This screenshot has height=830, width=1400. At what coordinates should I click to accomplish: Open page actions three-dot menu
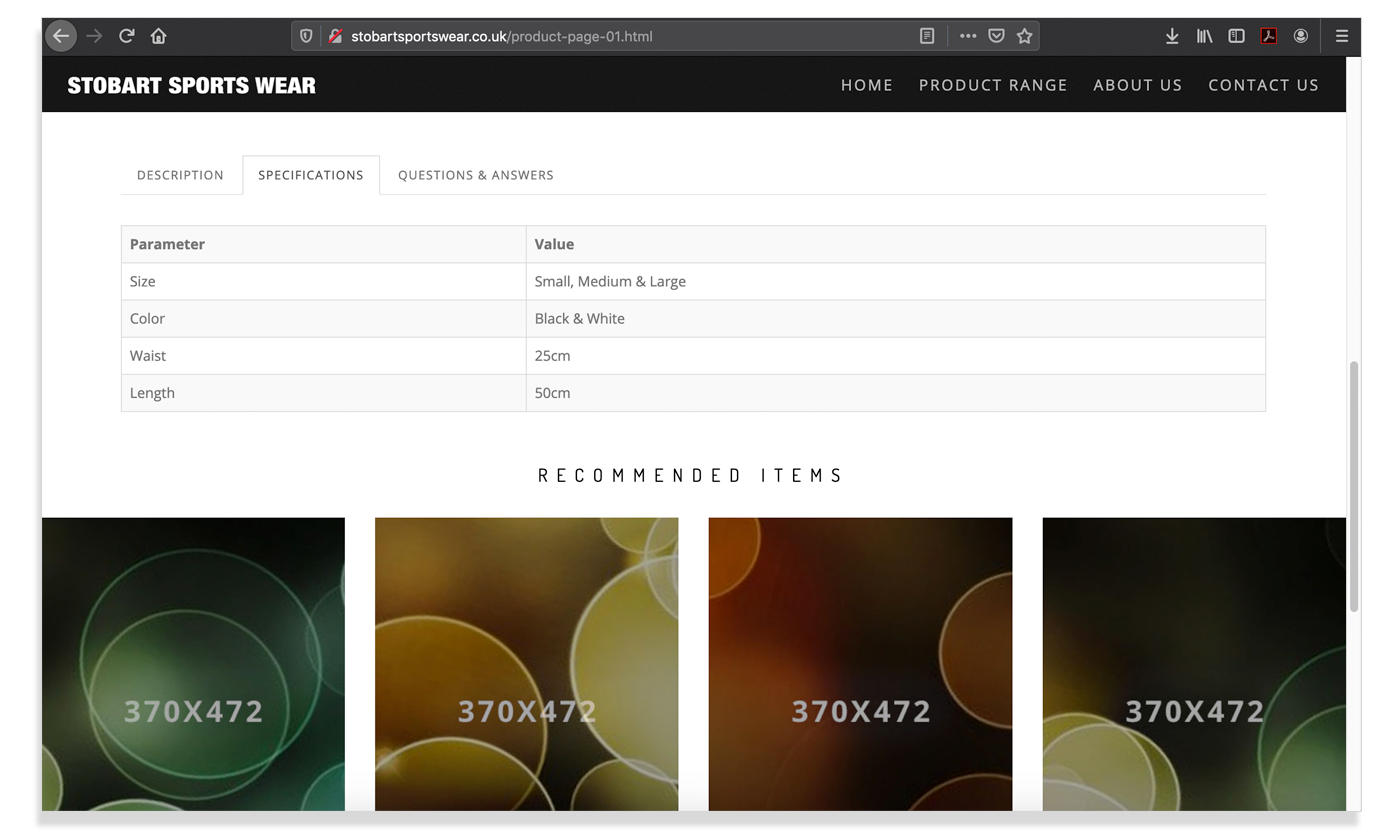967,36
